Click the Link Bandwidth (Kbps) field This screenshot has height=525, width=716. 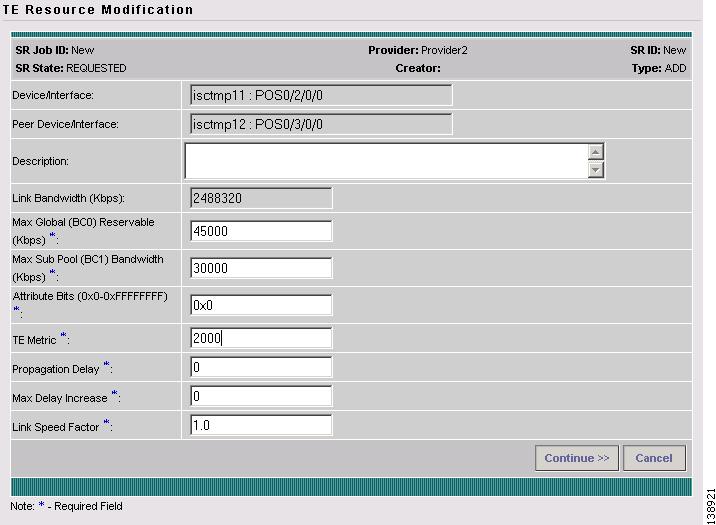coord(261,198)
